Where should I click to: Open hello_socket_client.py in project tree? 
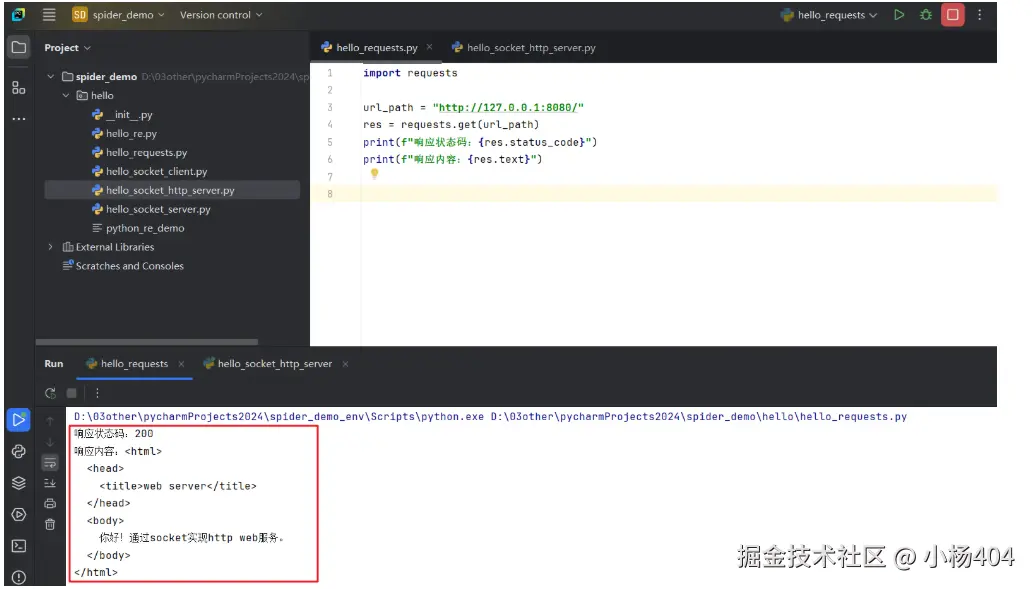tap(150, 171)
